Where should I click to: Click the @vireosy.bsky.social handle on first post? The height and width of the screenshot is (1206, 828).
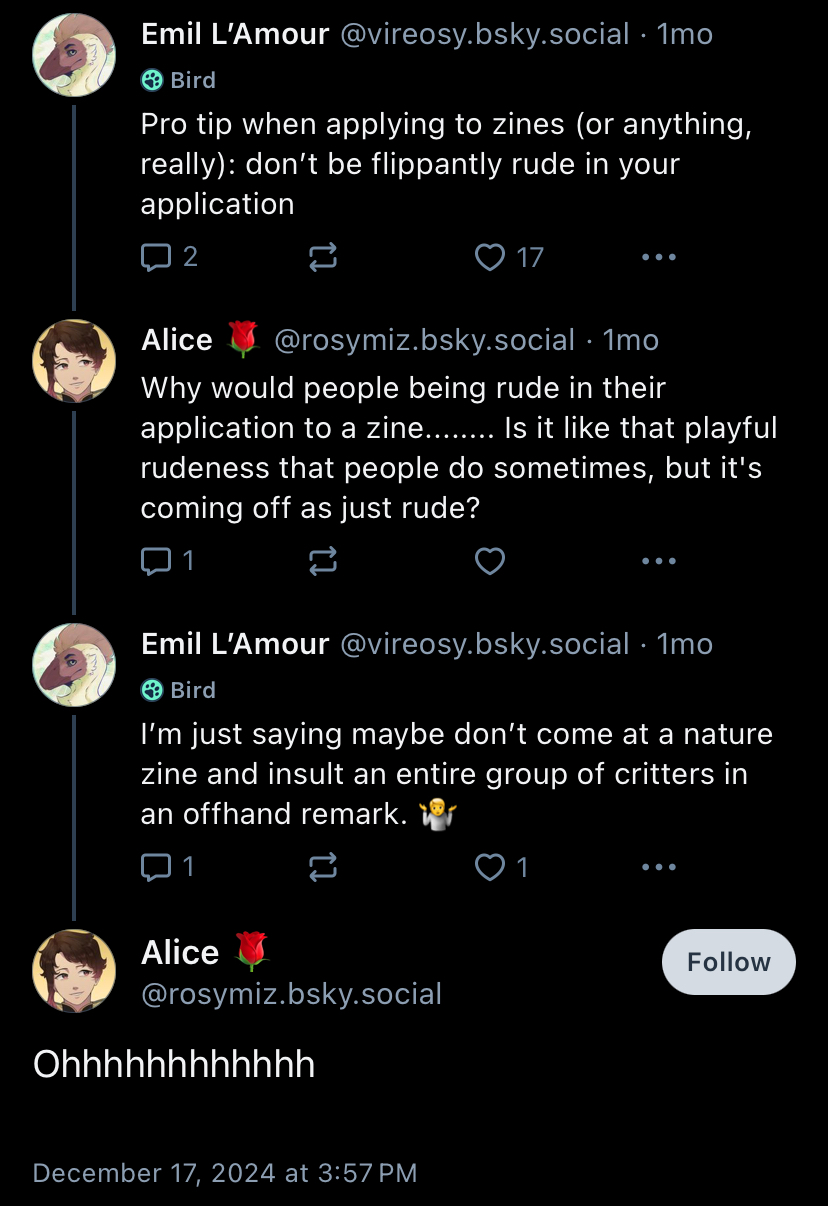(485, 34)
